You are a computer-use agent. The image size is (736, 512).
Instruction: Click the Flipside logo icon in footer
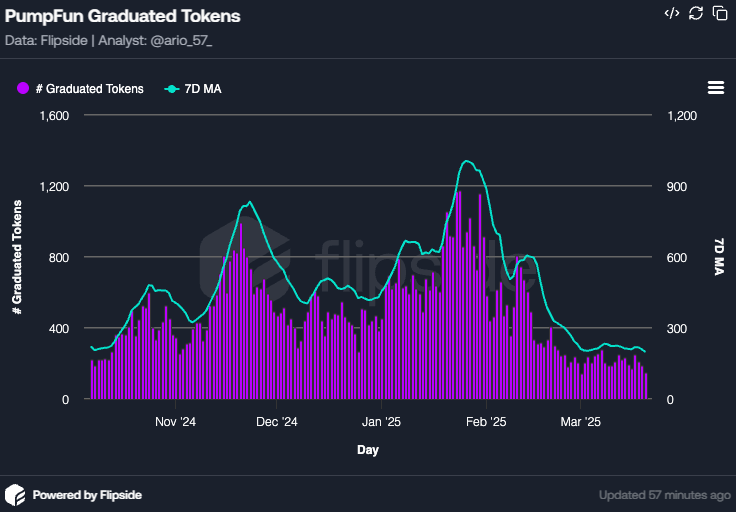point(15,495)
